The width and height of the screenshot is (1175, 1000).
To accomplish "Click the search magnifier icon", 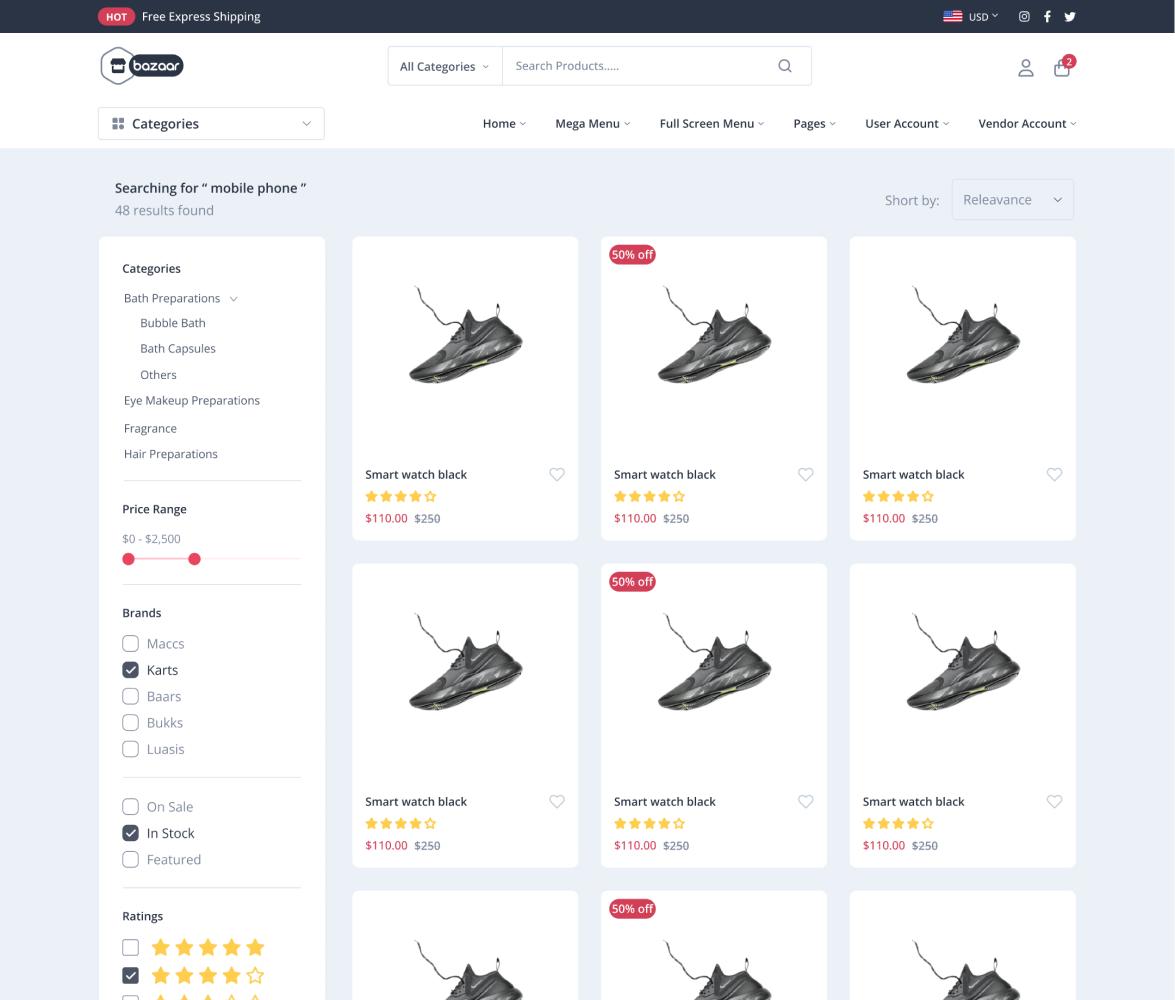I will coord(785,66).
